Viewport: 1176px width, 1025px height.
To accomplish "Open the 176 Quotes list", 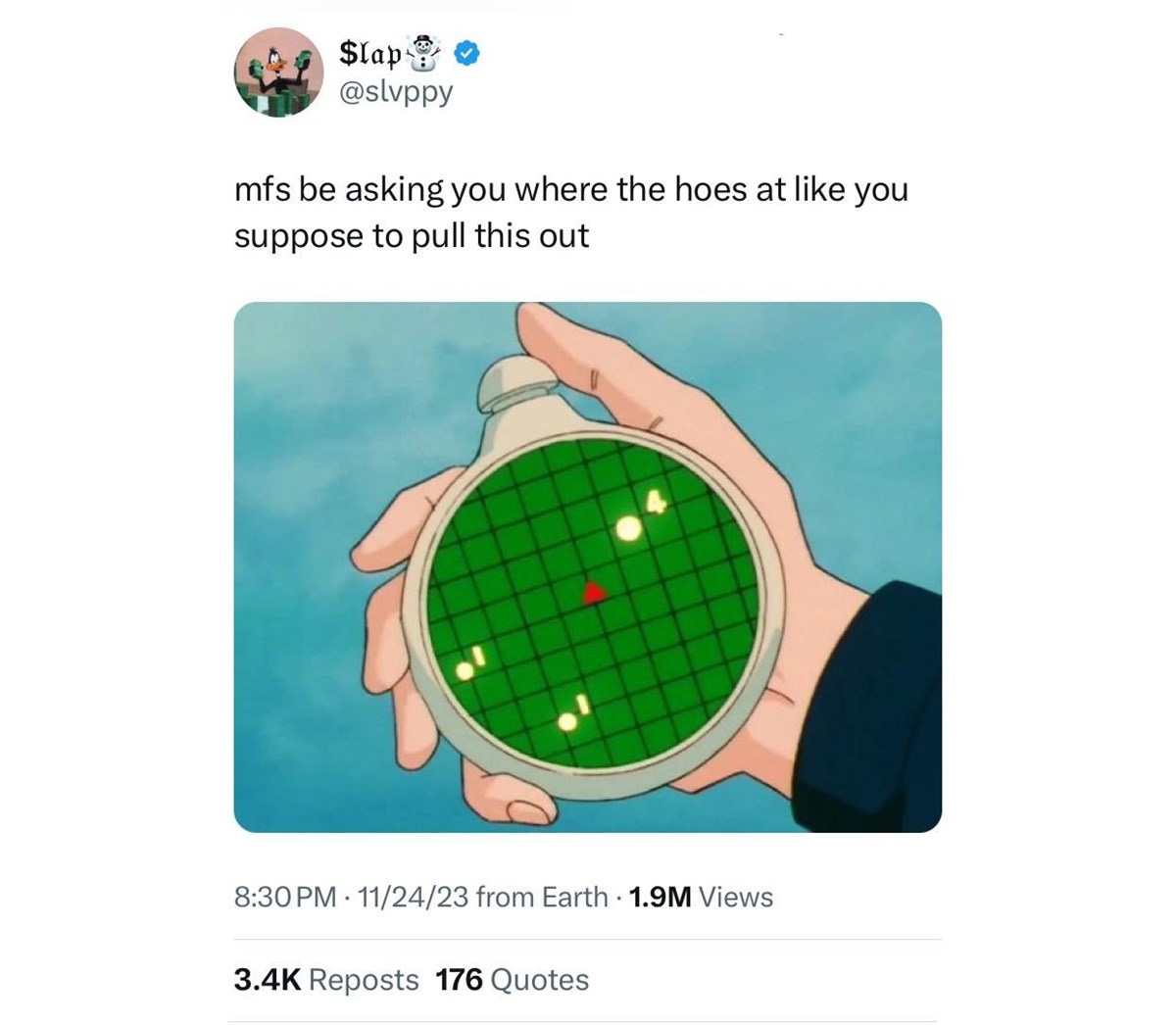I will point(513,979).
